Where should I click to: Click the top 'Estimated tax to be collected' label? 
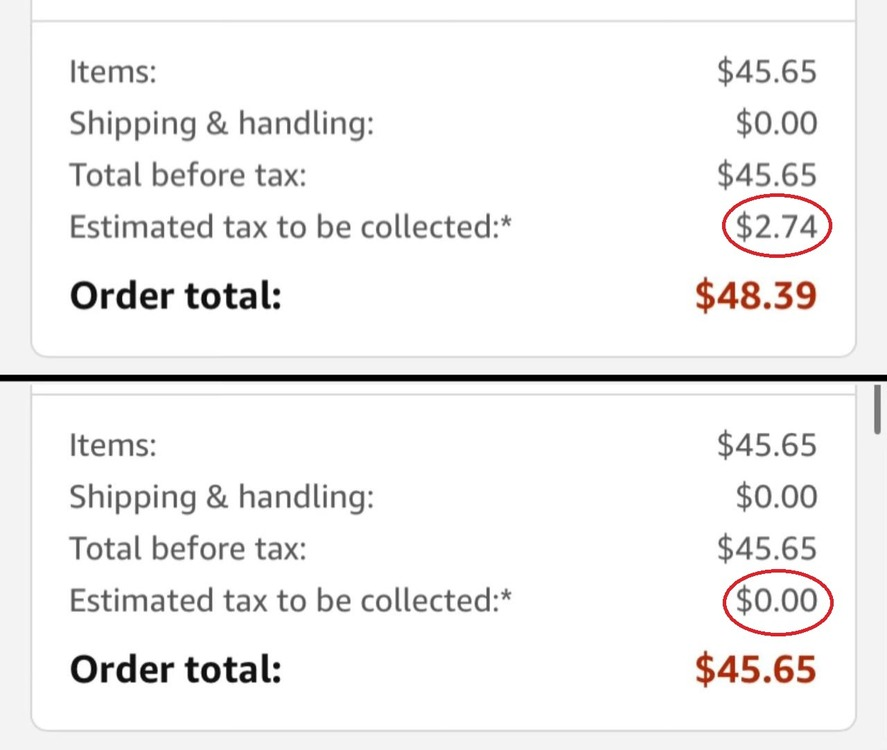pos(290,227)
